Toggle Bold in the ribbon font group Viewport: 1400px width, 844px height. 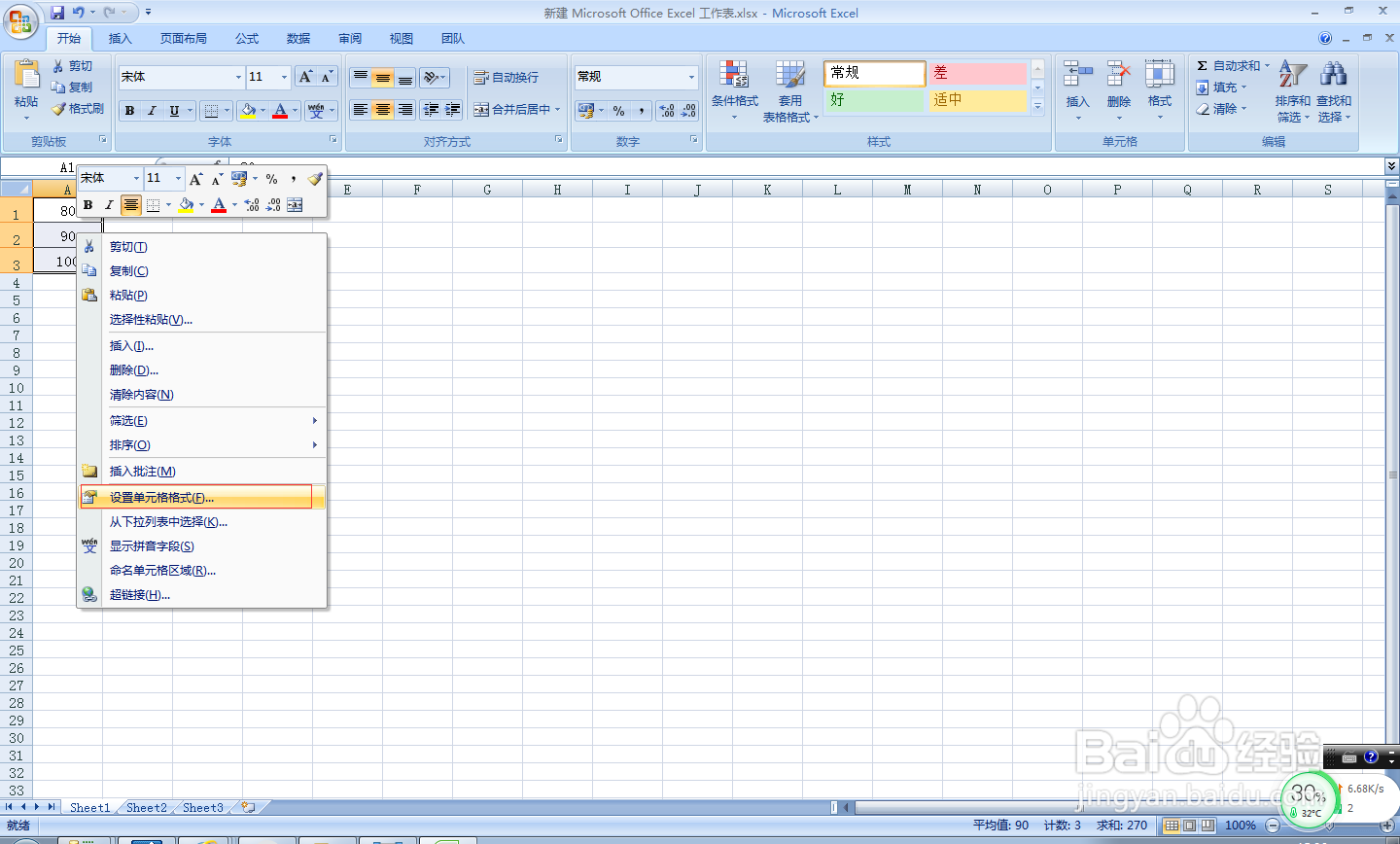point(129,111)
